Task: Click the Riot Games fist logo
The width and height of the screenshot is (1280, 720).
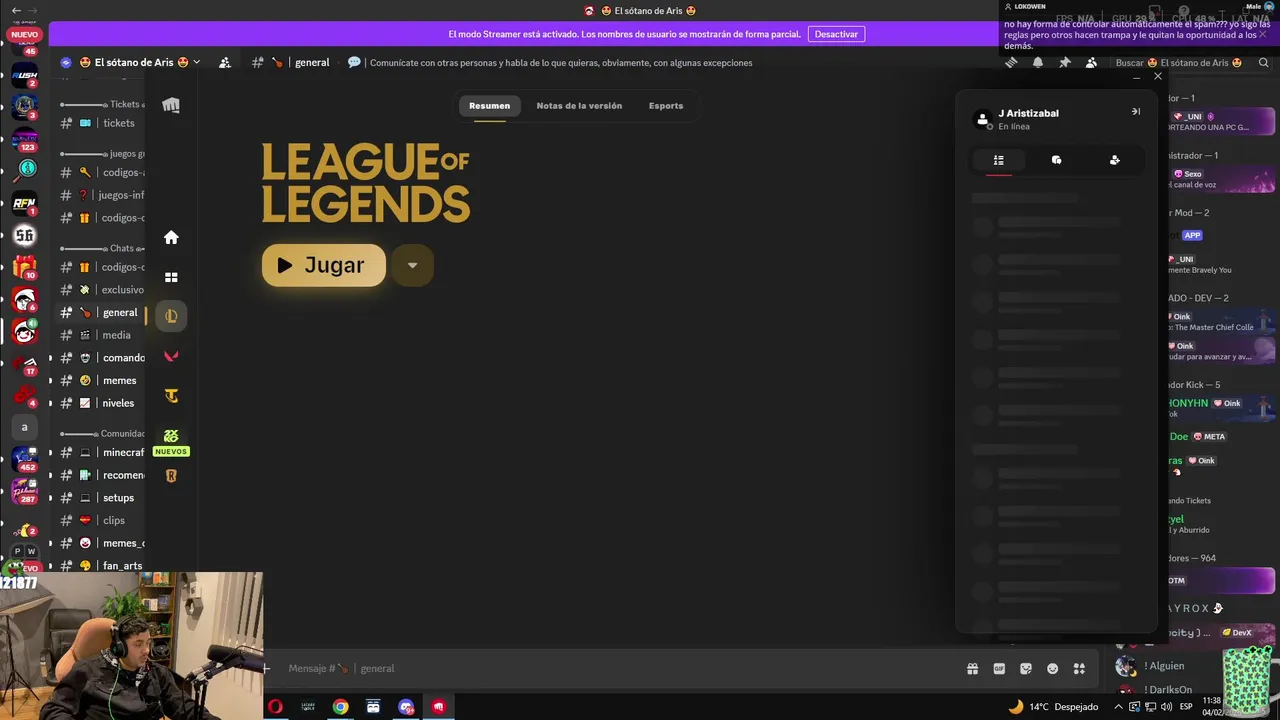Action: pyautogui.click(x=171, y=105)
